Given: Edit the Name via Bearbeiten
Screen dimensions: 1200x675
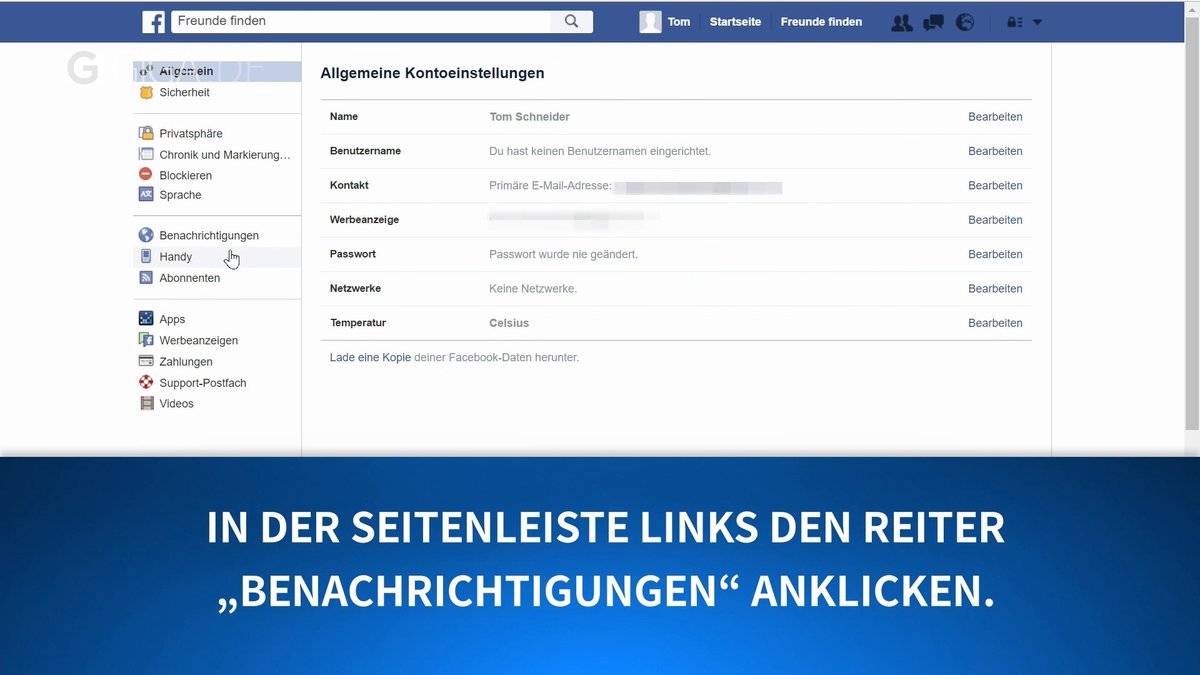Looking at the screenshot, I should coord(994,116).
